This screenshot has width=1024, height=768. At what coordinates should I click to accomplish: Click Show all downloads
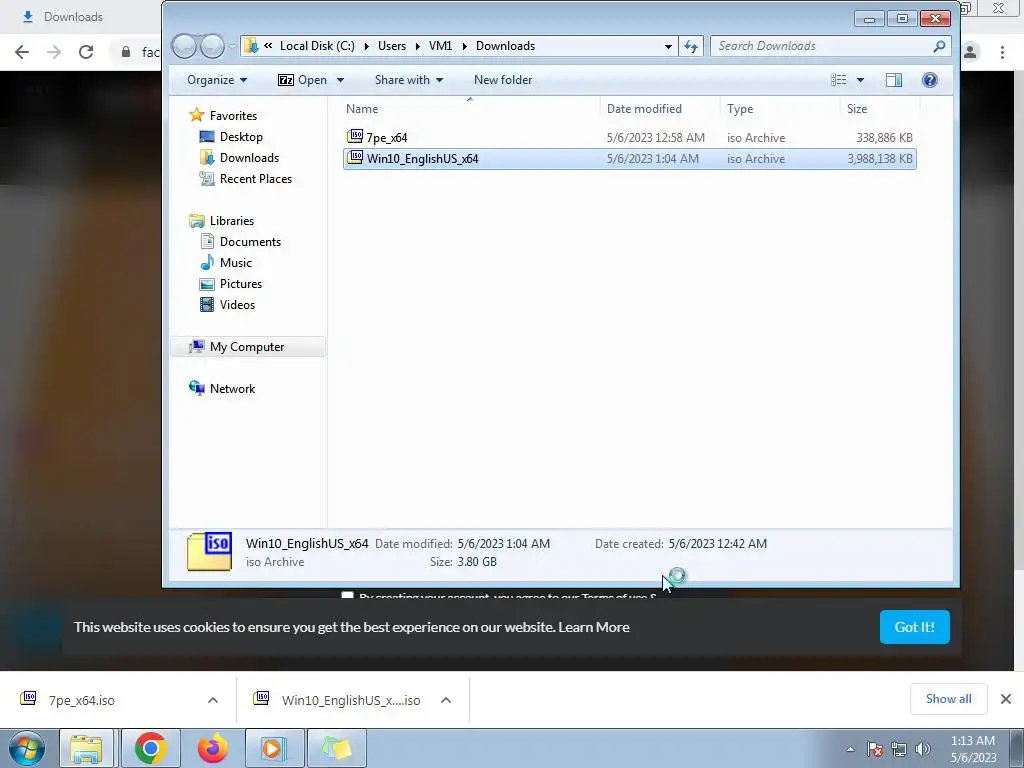coord(948,699)
